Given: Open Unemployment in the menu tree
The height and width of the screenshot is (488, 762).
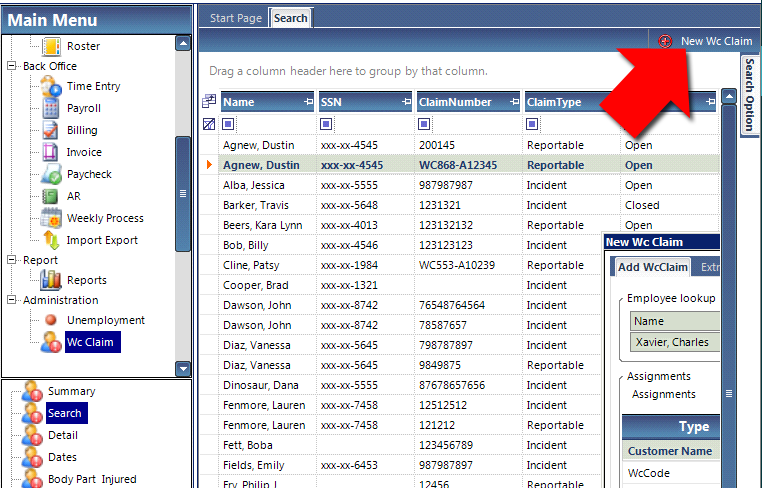Looking at the screenshot, I should [x=106, y=320].
